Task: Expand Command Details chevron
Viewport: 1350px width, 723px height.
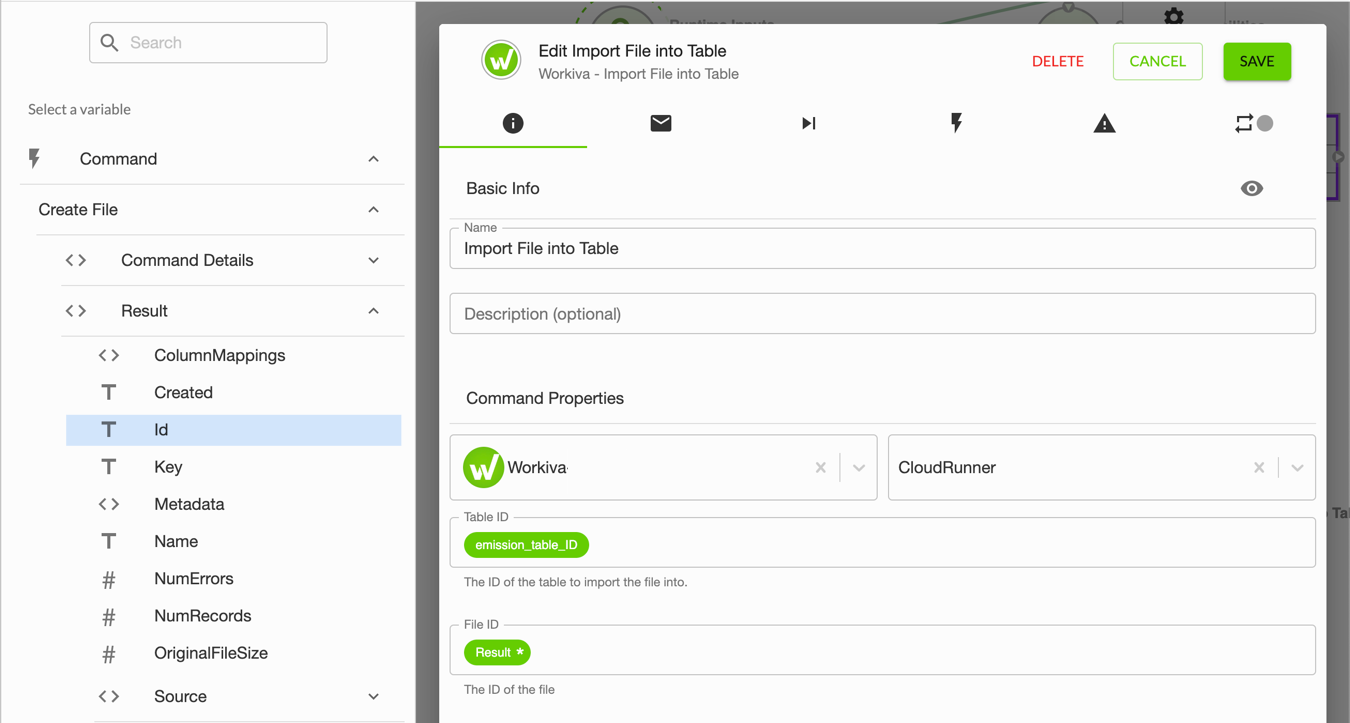Action: point(373,260)
